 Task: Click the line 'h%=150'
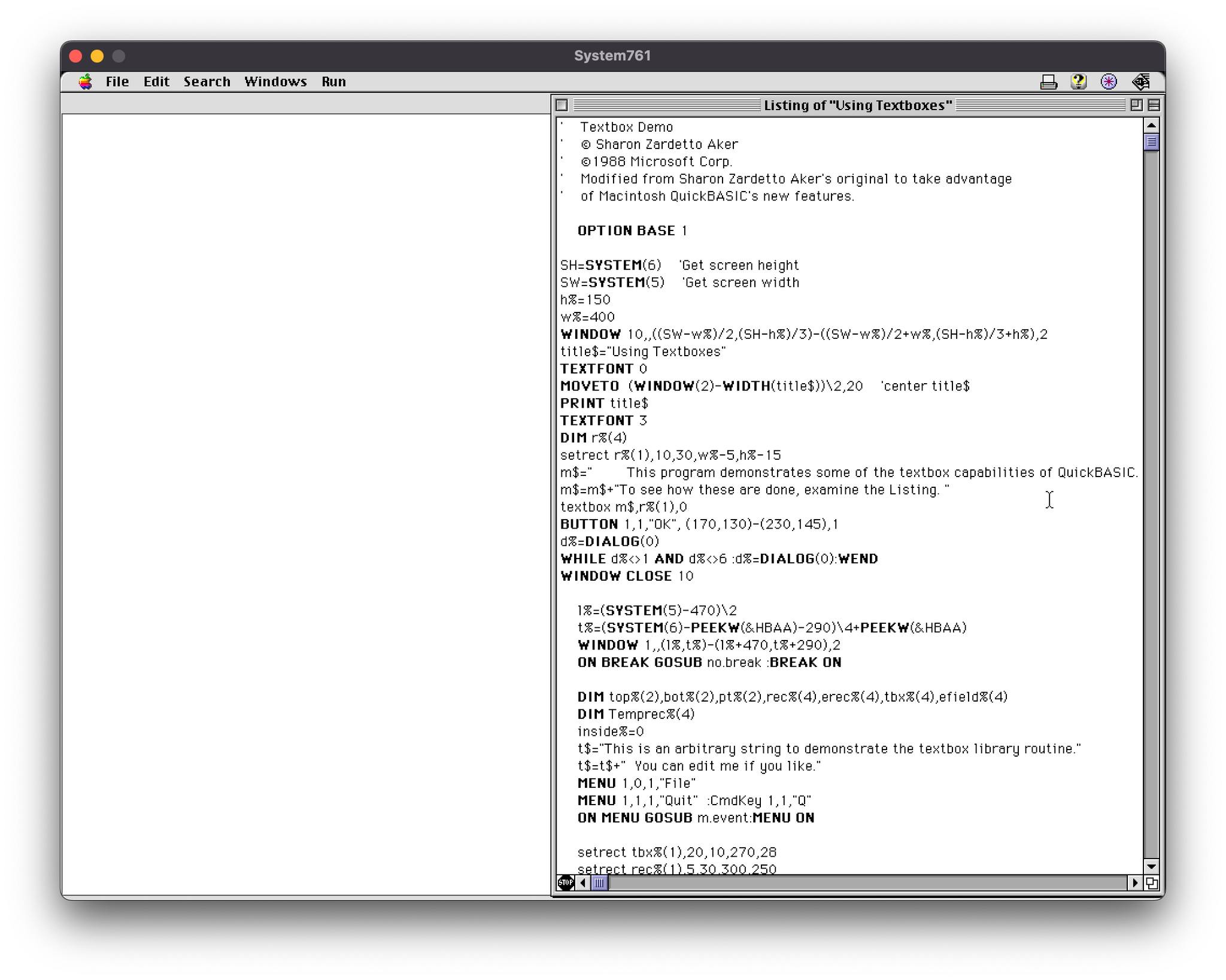pos(585,300)
